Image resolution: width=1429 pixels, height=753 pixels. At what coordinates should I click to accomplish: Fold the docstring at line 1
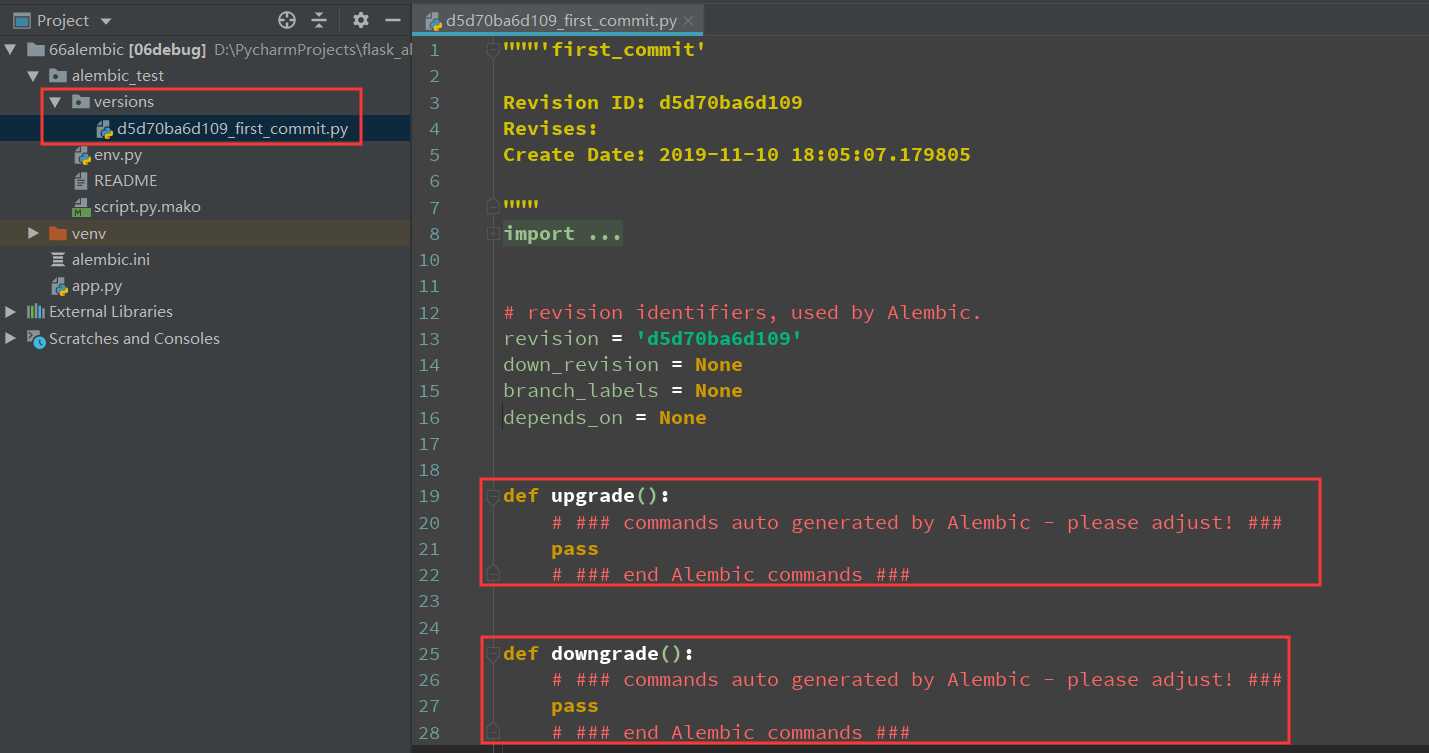click(x=491, y=49)
